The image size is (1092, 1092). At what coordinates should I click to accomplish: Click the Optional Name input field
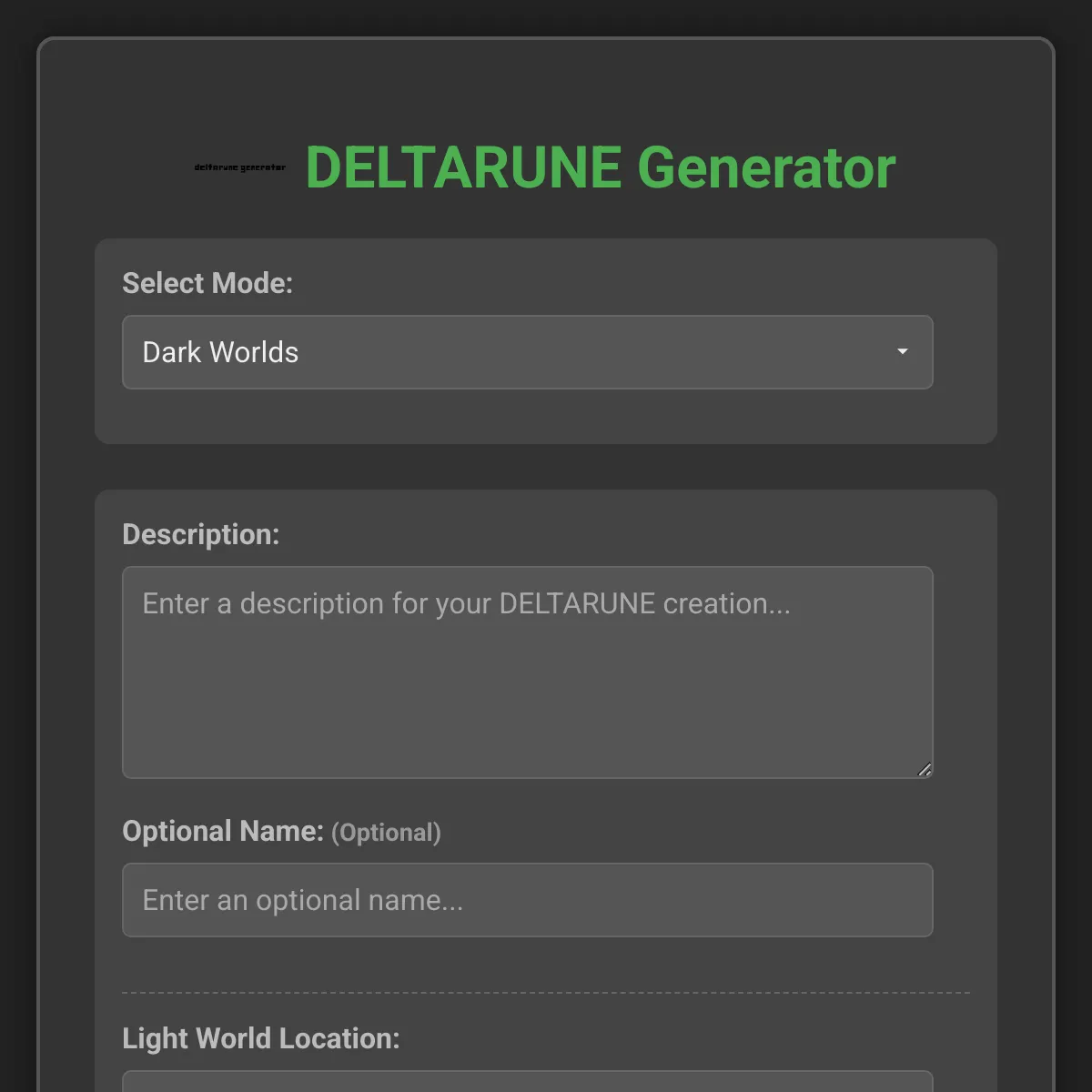[x=528, y=900]
